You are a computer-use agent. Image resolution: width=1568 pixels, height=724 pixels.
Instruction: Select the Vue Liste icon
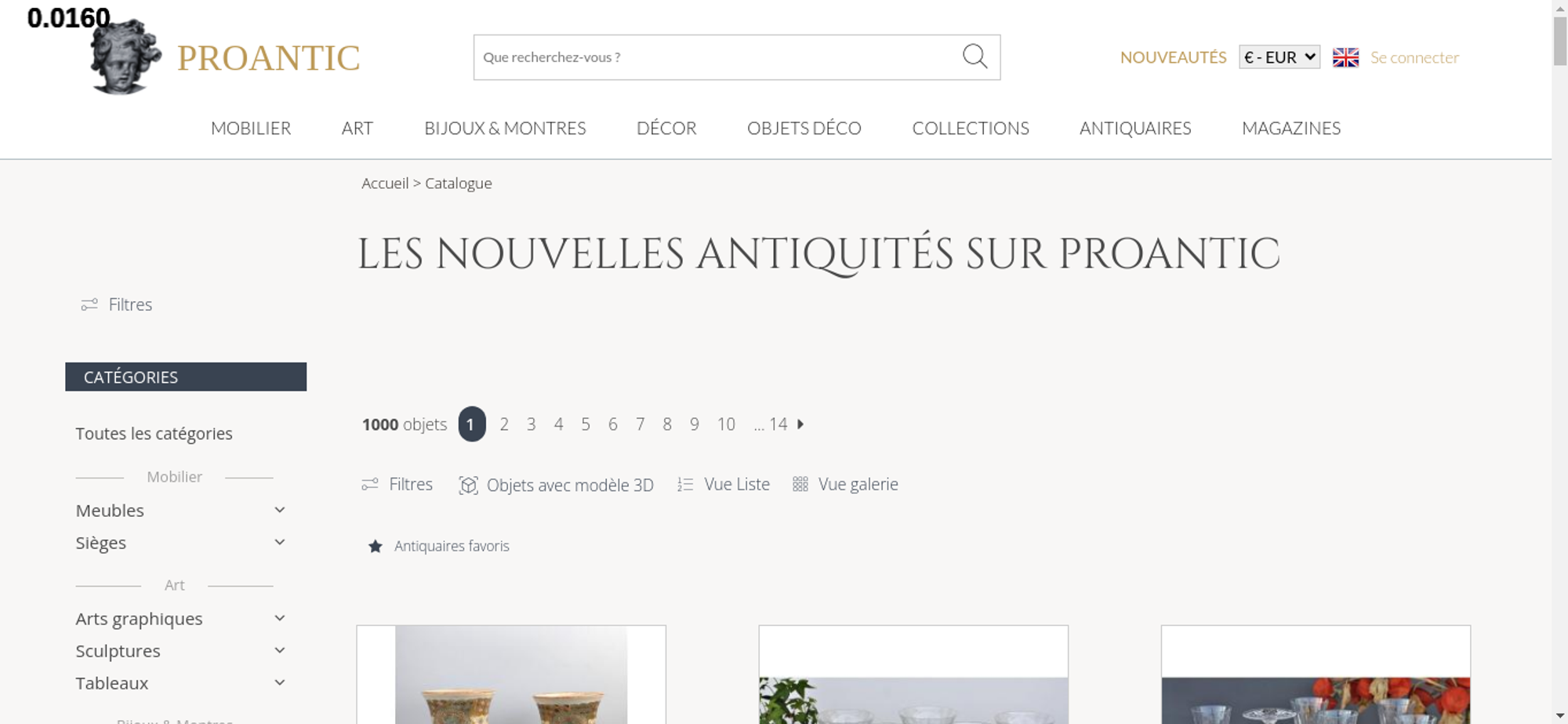tap(685, 485)
